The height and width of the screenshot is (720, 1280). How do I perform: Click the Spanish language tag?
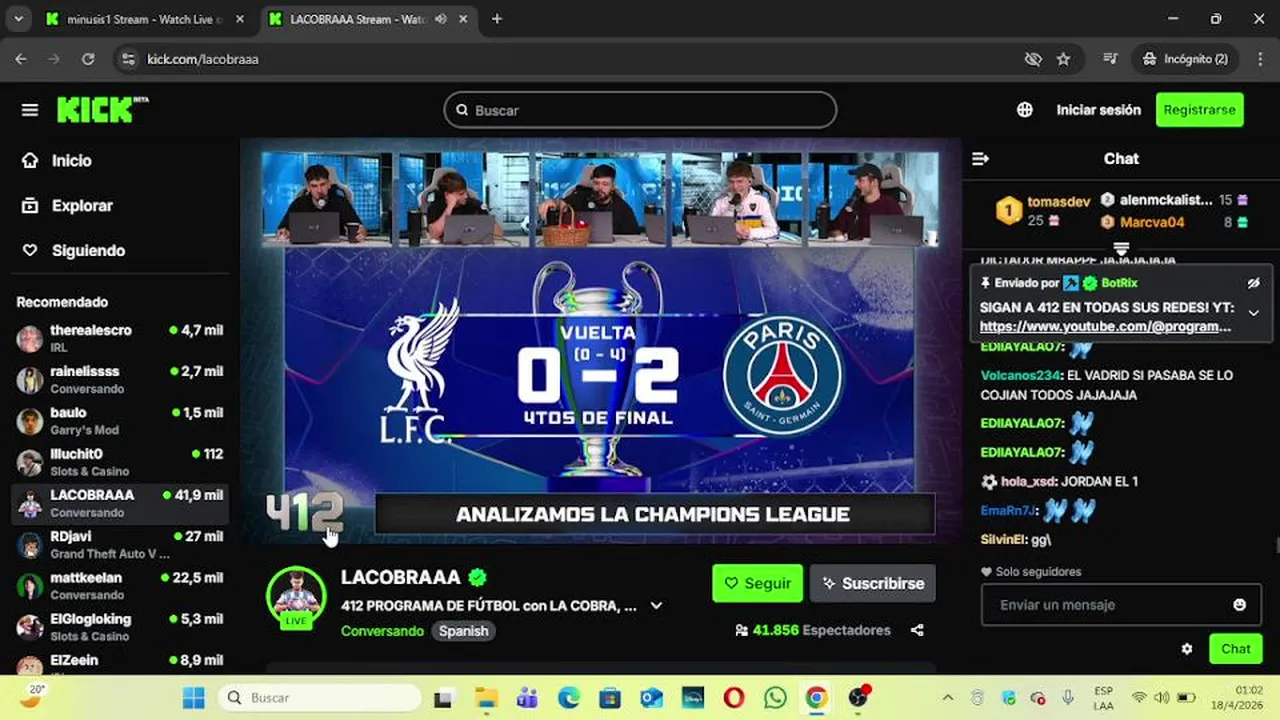click(x=463, y=631)
